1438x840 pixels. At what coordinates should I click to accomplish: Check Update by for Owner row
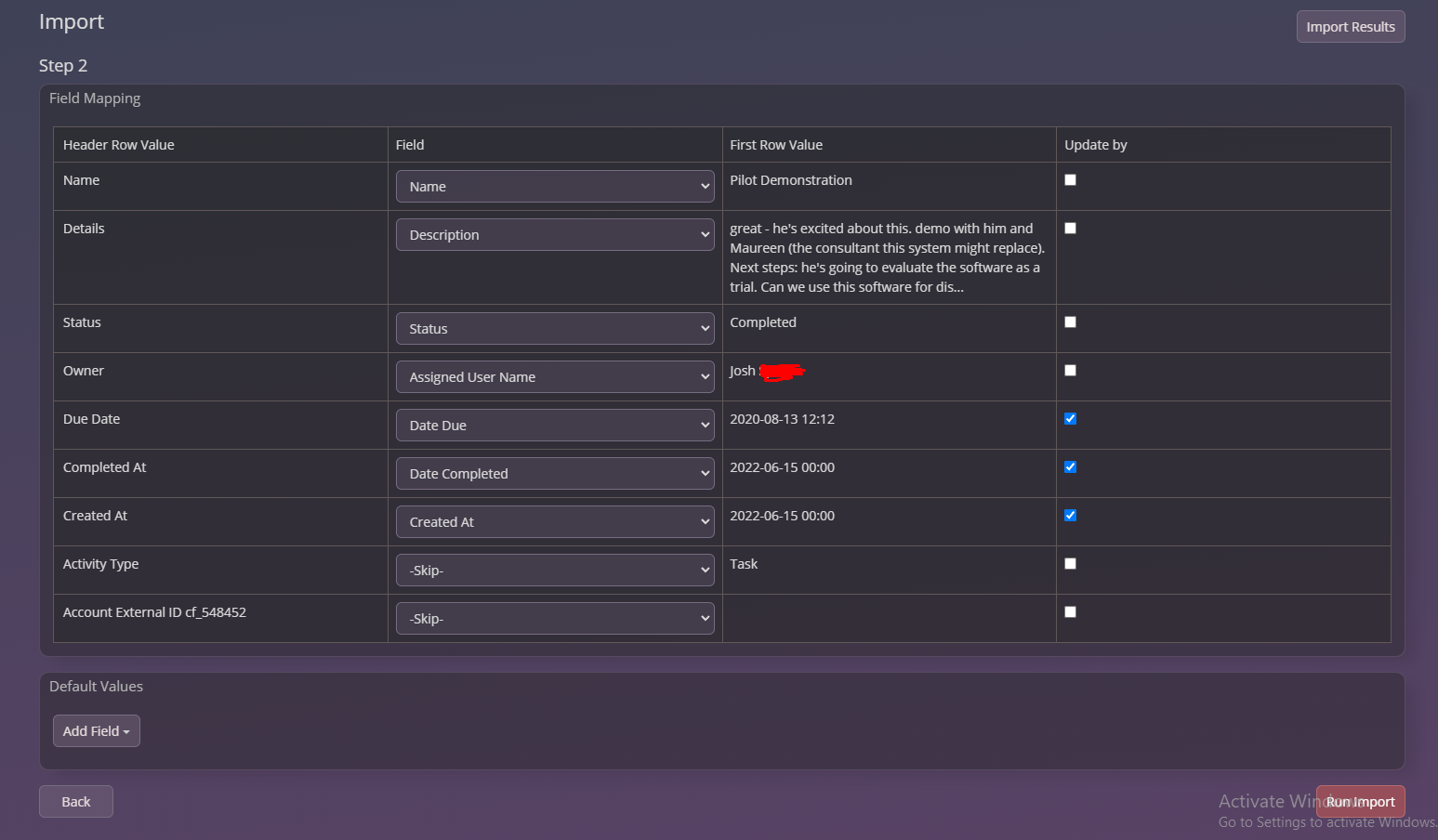[x=1070, y=371]
